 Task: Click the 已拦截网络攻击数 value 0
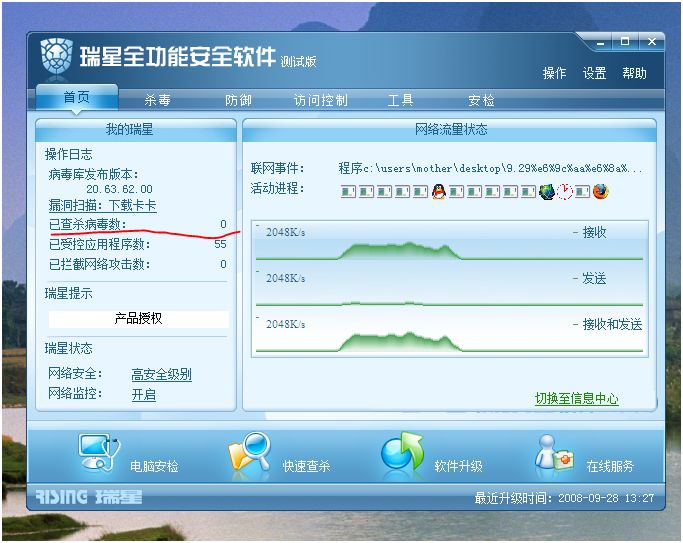coord(223,264)
